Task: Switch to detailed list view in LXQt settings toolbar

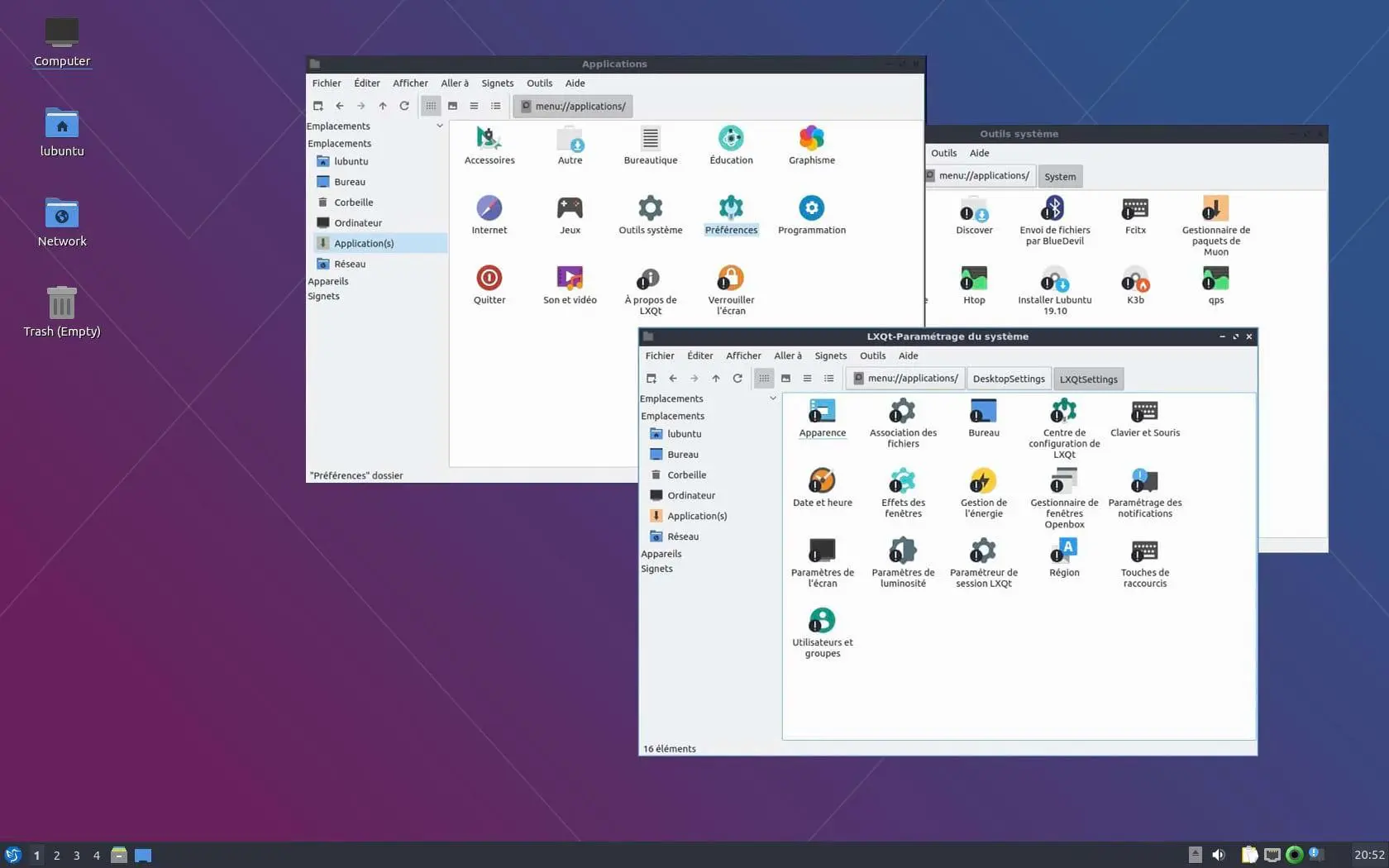Action: pyautogui.click(x=828, y=379)
